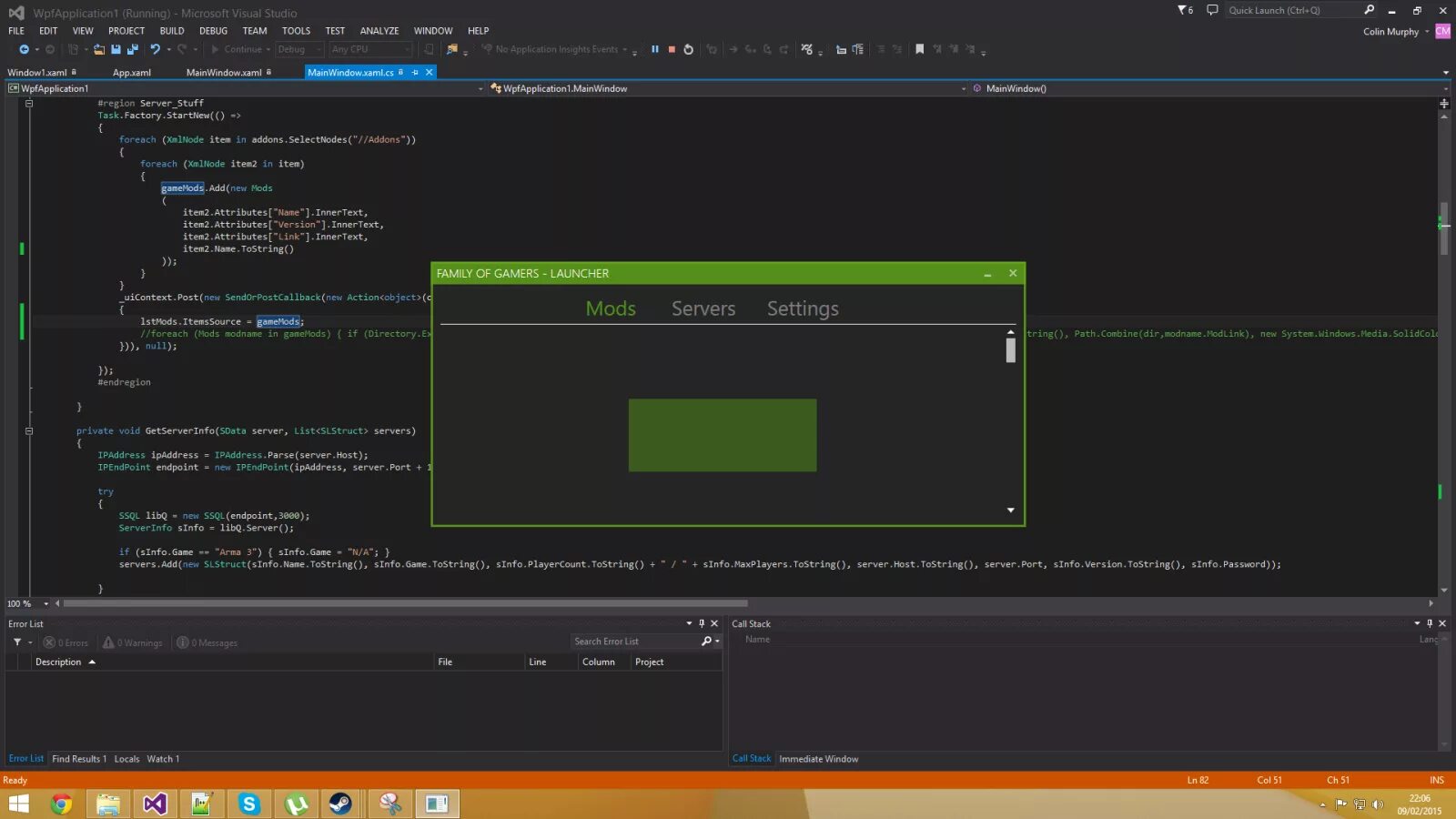The image size is (1456, 819).
Task: Click the Quick Launch search magnifier
Action: pos(1370,10)
